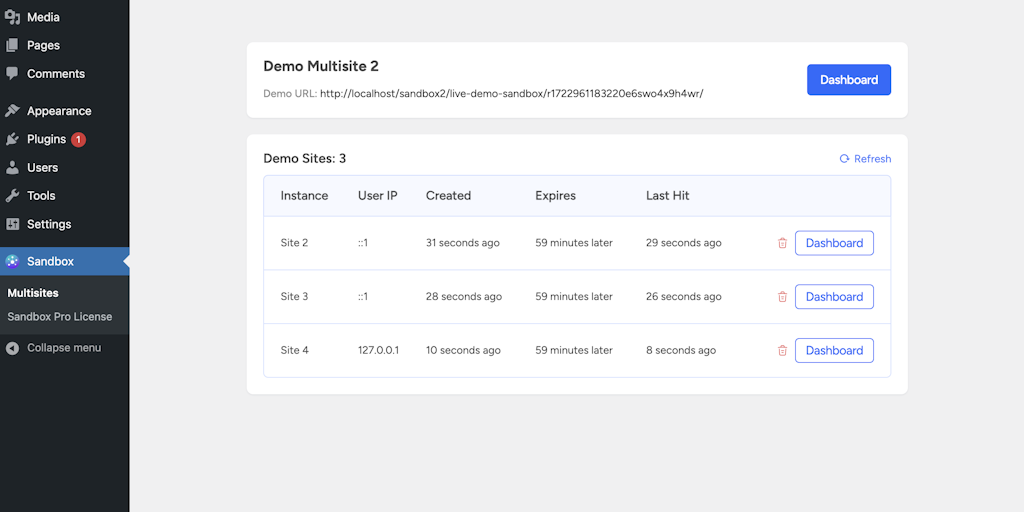Click the trash icon for Site 2
This screenshot has height=512, width=1024.
click(782, 243)
